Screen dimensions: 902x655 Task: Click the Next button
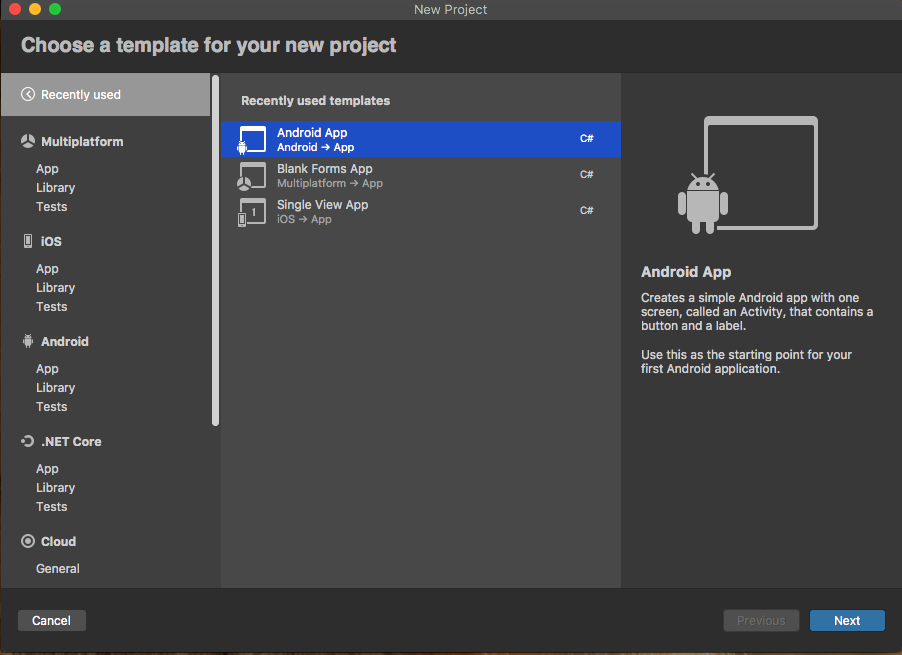(846, 620)
